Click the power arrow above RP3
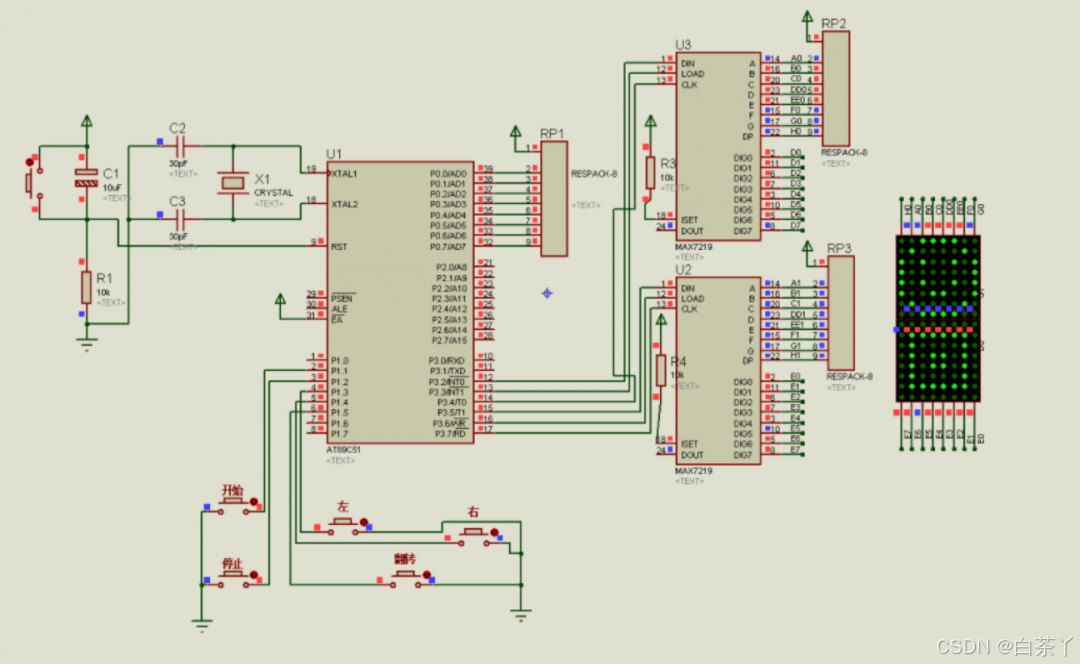Image resolution: width=1080 pixels, height=664 pixels. point(807,247)
